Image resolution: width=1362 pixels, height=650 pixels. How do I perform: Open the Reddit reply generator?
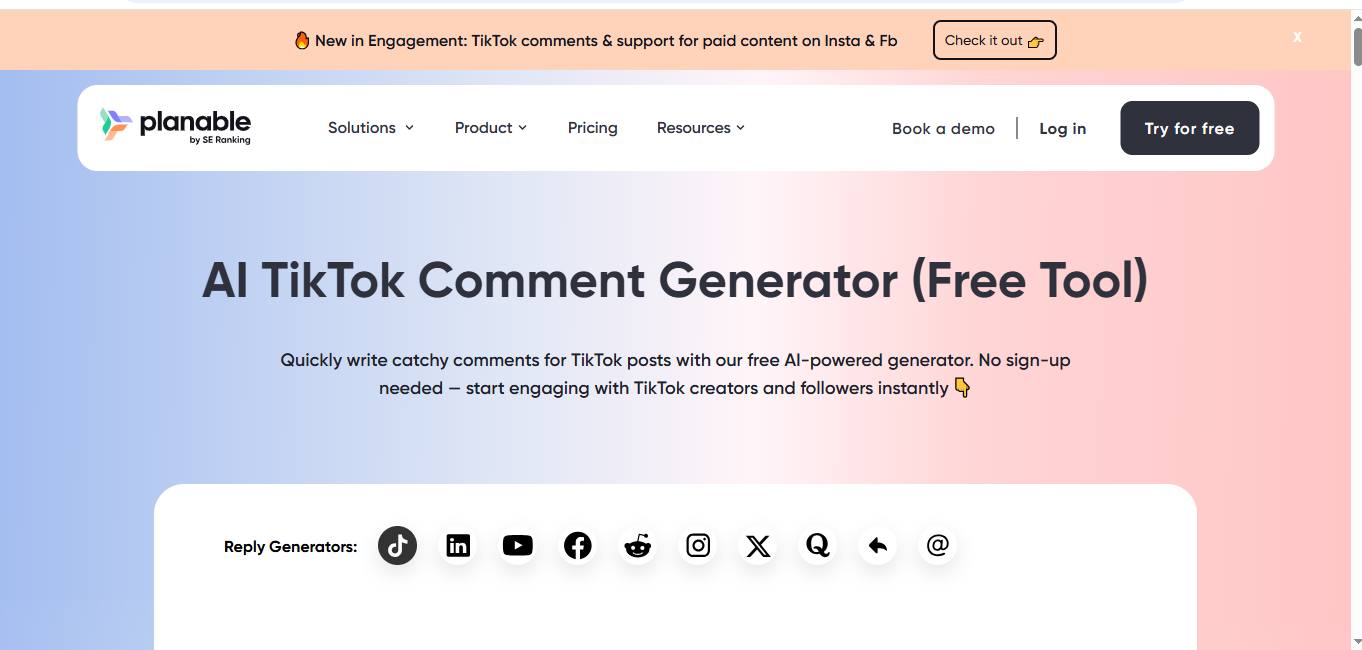[638, 546]
